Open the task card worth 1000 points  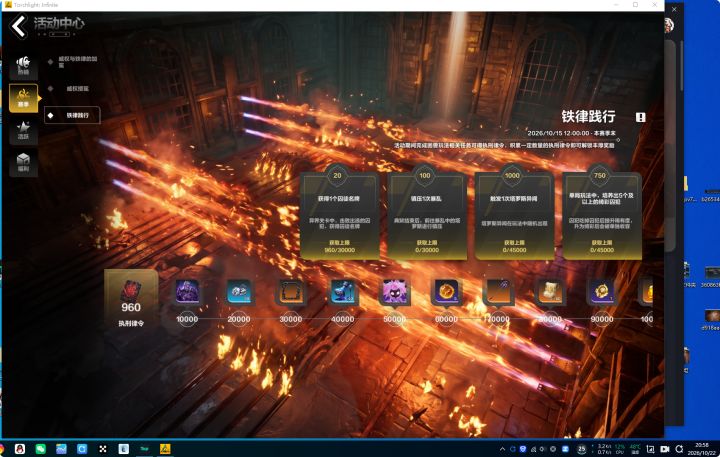point(514,212)
